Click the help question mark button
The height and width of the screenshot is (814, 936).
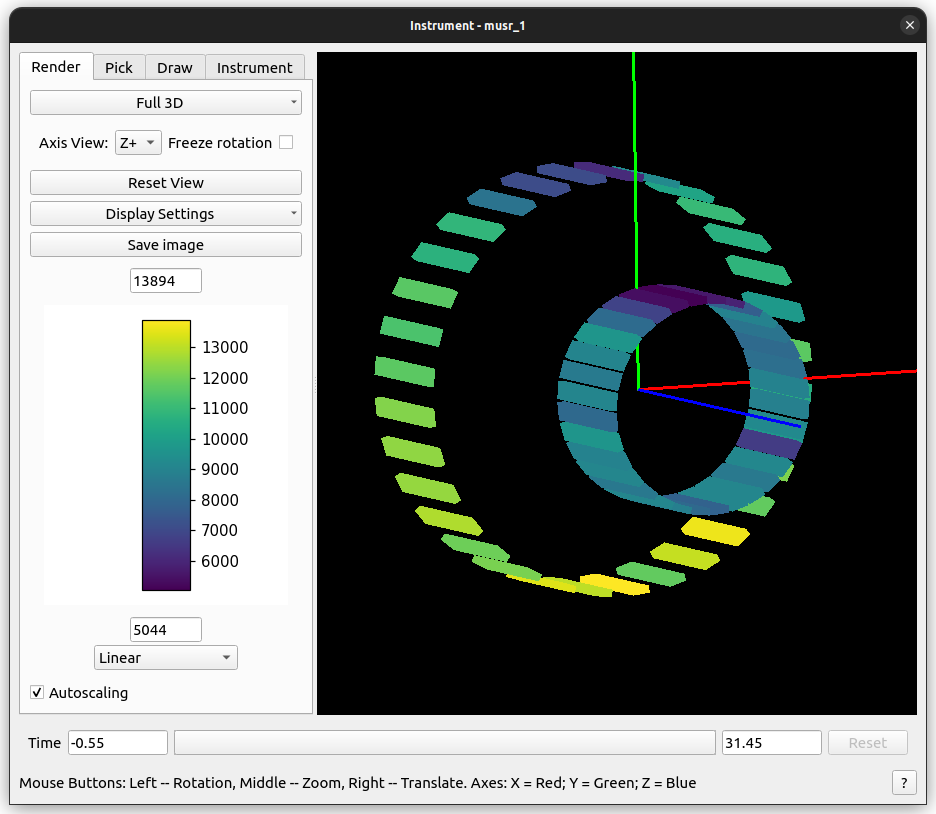pyautogui.click(x=903, y=783)
